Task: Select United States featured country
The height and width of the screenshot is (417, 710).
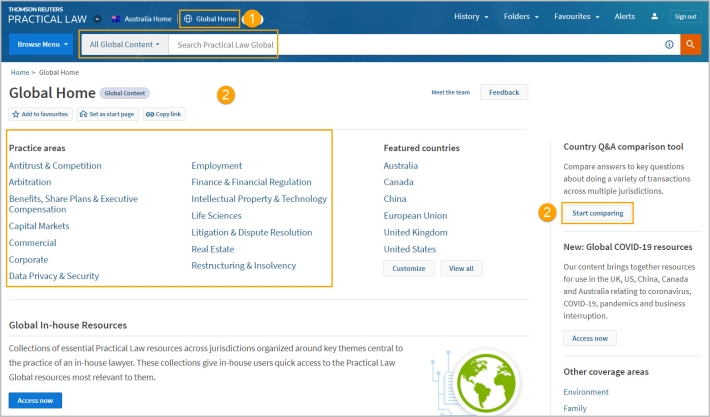Action: [410, 249]
